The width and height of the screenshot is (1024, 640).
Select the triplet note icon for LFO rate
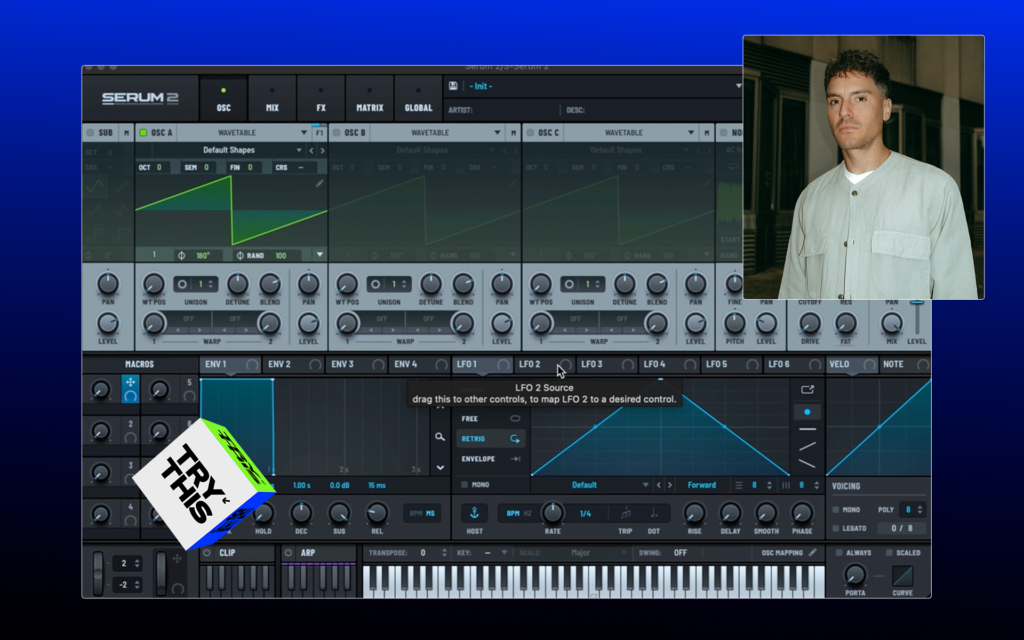[x=626, y=513]
